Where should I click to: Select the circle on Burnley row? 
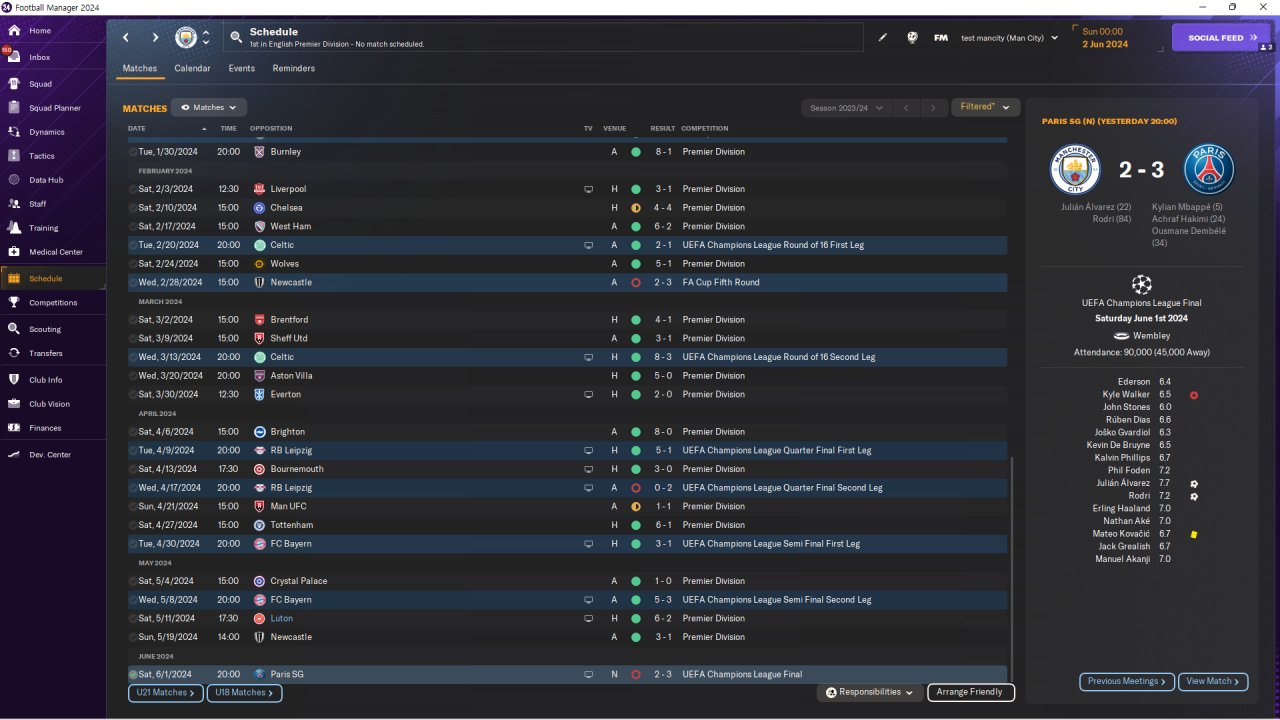[133, 152]
